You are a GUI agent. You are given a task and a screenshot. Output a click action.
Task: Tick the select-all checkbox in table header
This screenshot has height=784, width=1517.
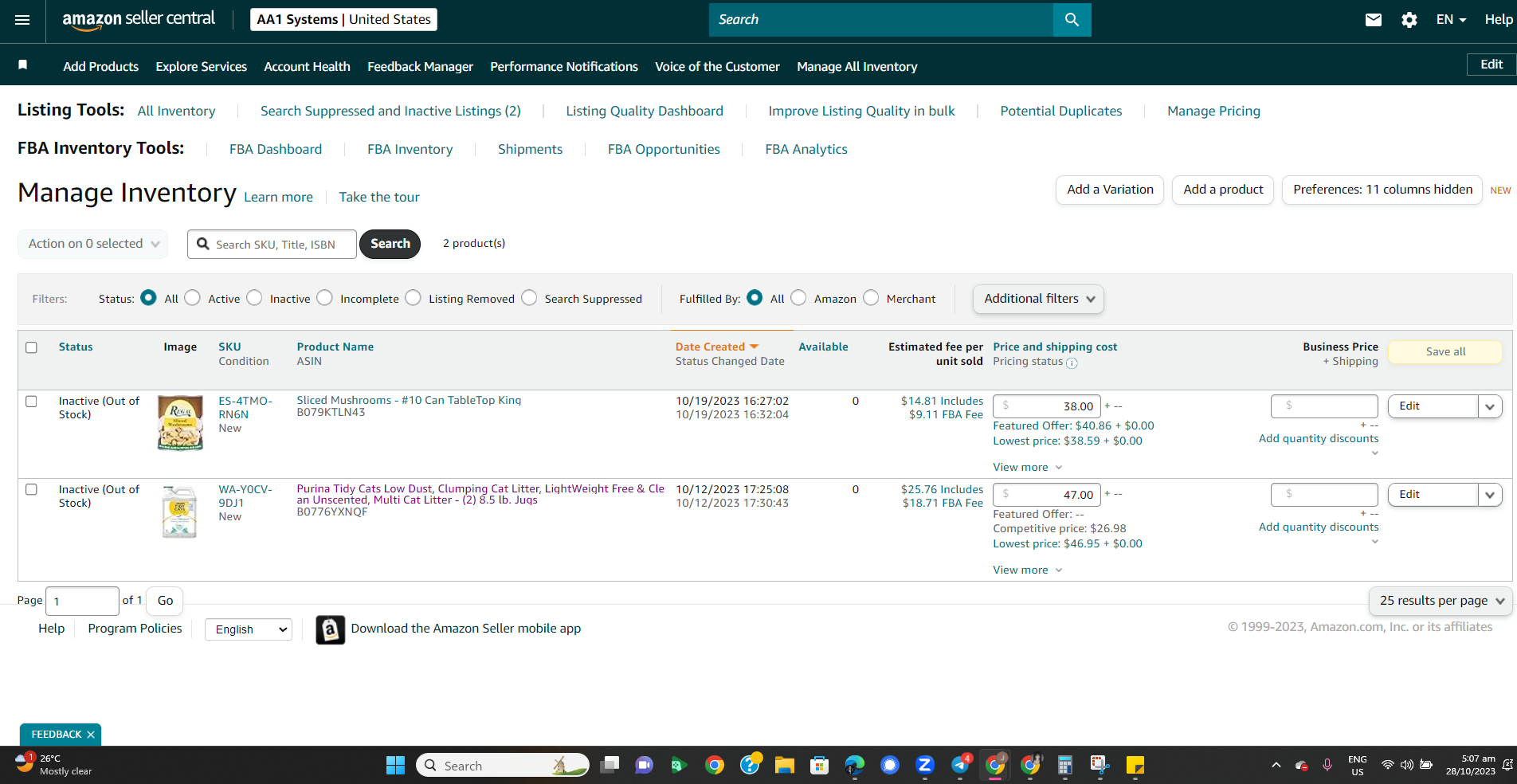point(31,347)
